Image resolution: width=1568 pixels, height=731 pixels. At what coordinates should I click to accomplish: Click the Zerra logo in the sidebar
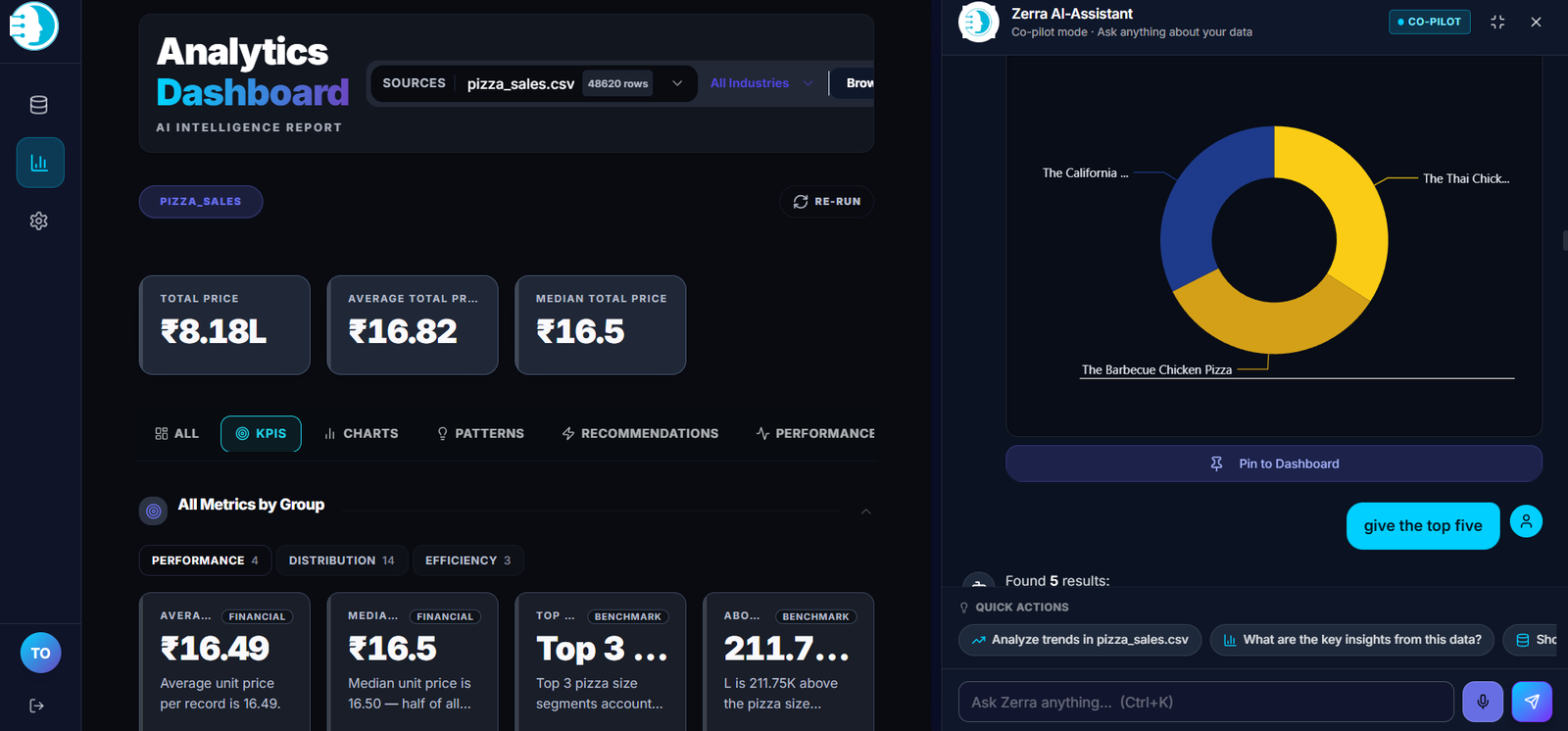(x=34, y=24)
